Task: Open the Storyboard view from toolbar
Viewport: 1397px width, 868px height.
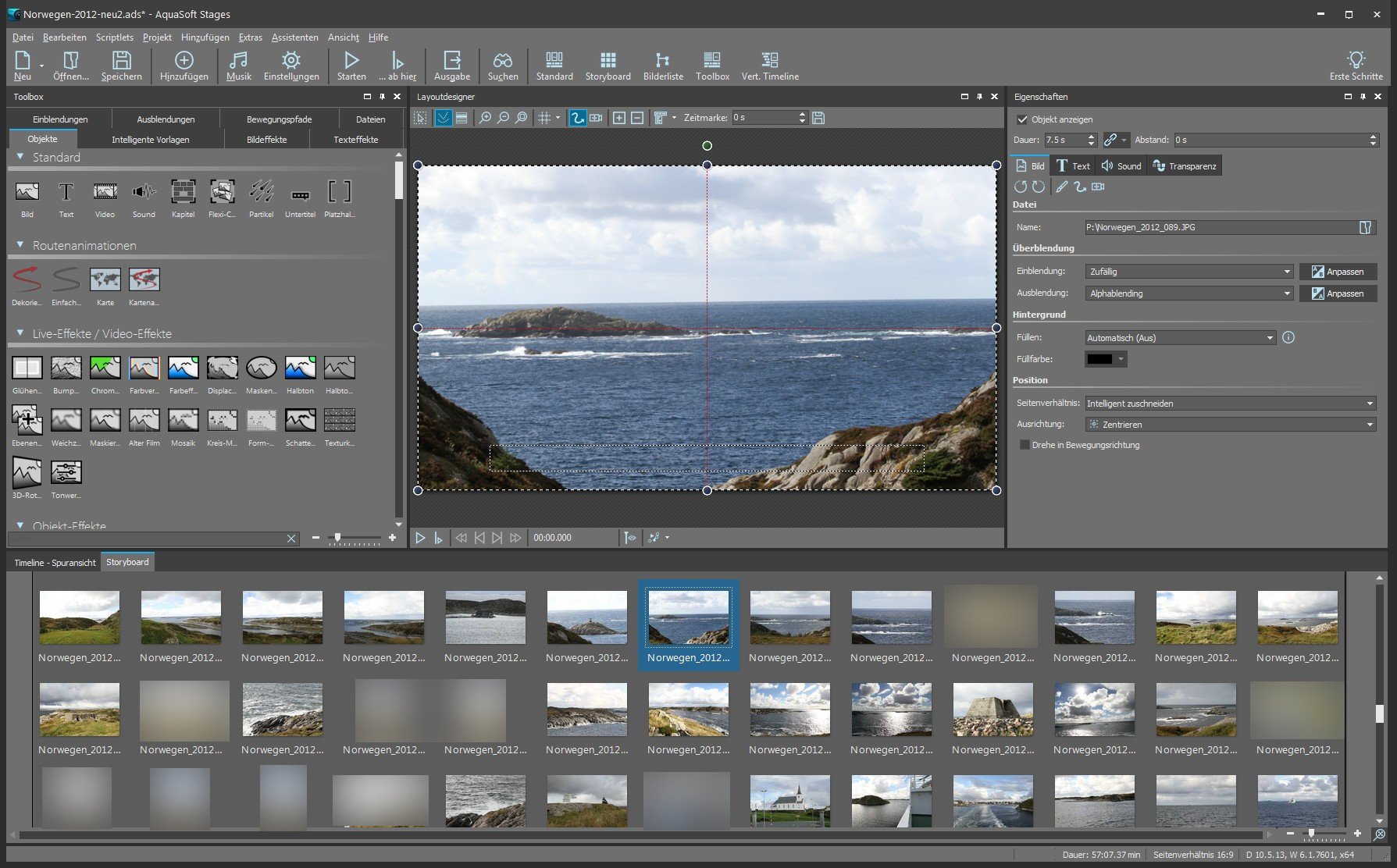Action: (608, 66)
